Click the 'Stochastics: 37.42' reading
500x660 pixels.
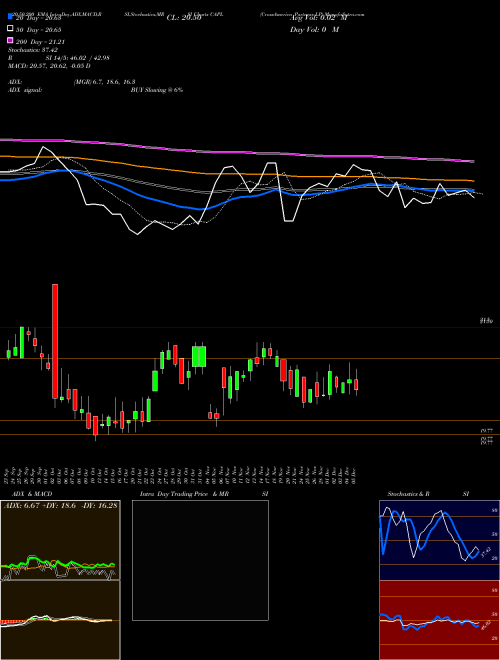33,50
